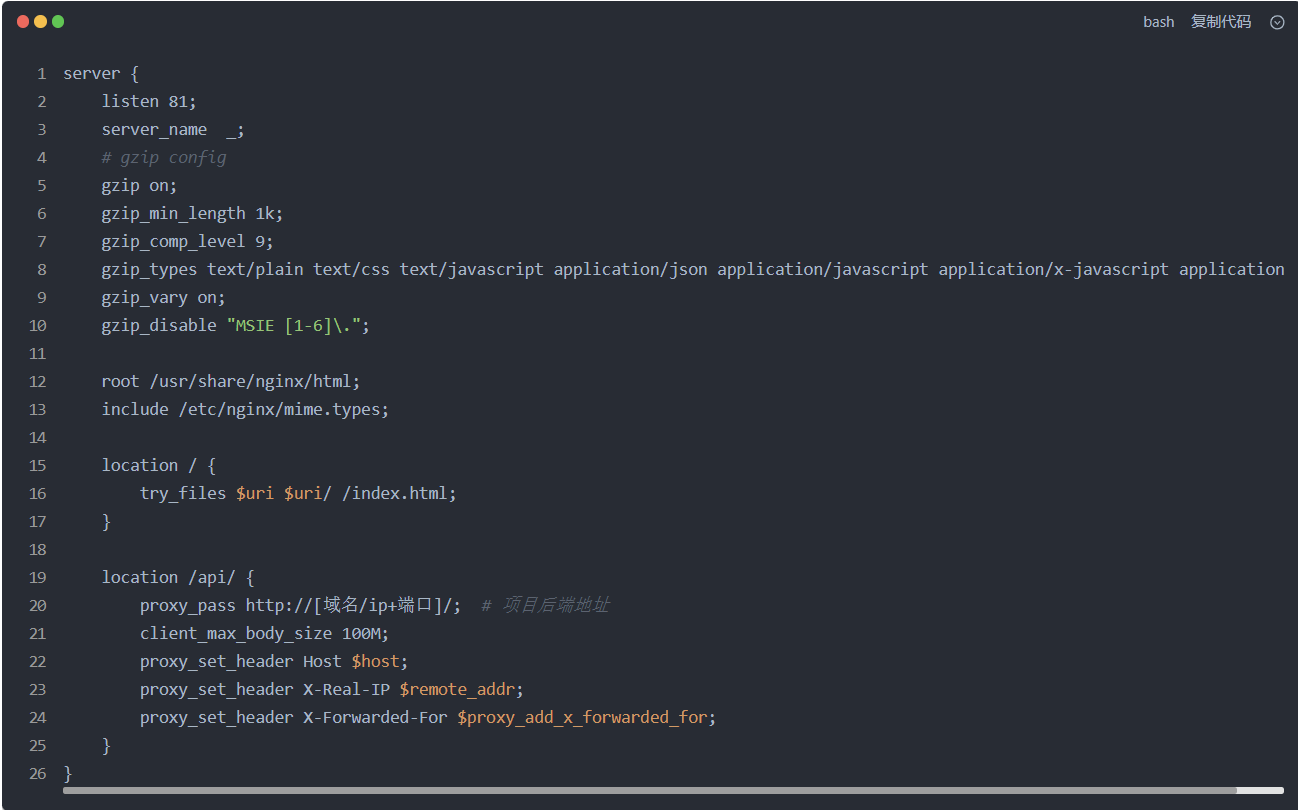
Task: Click line number 1
Action: click(x=42, y=74)
